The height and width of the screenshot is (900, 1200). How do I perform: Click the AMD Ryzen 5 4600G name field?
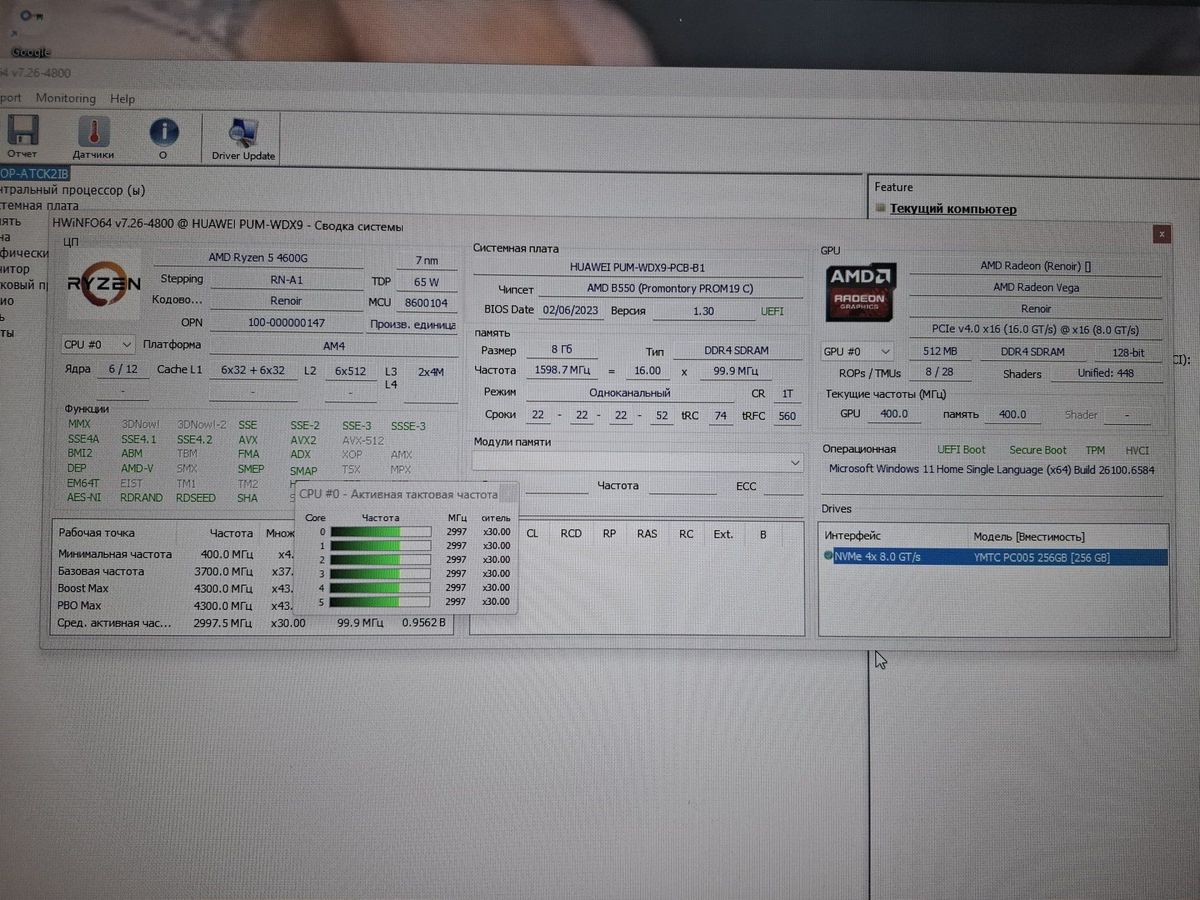point(264,258)
